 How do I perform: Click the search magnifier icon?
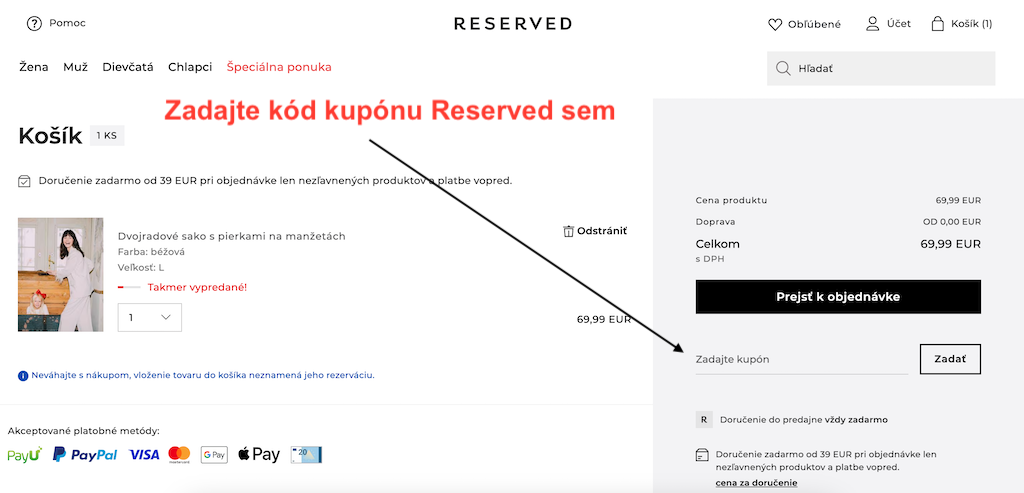[x=782, y=69]
